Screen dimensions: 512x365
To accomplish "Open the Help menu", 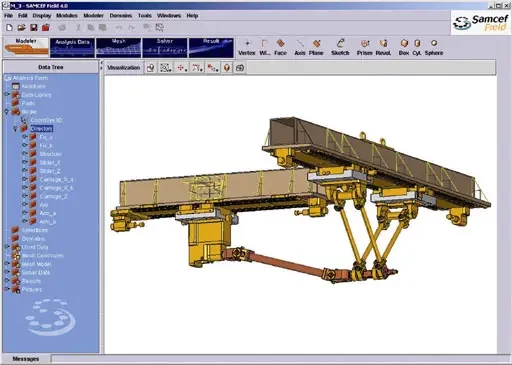I will click(192, 16).
